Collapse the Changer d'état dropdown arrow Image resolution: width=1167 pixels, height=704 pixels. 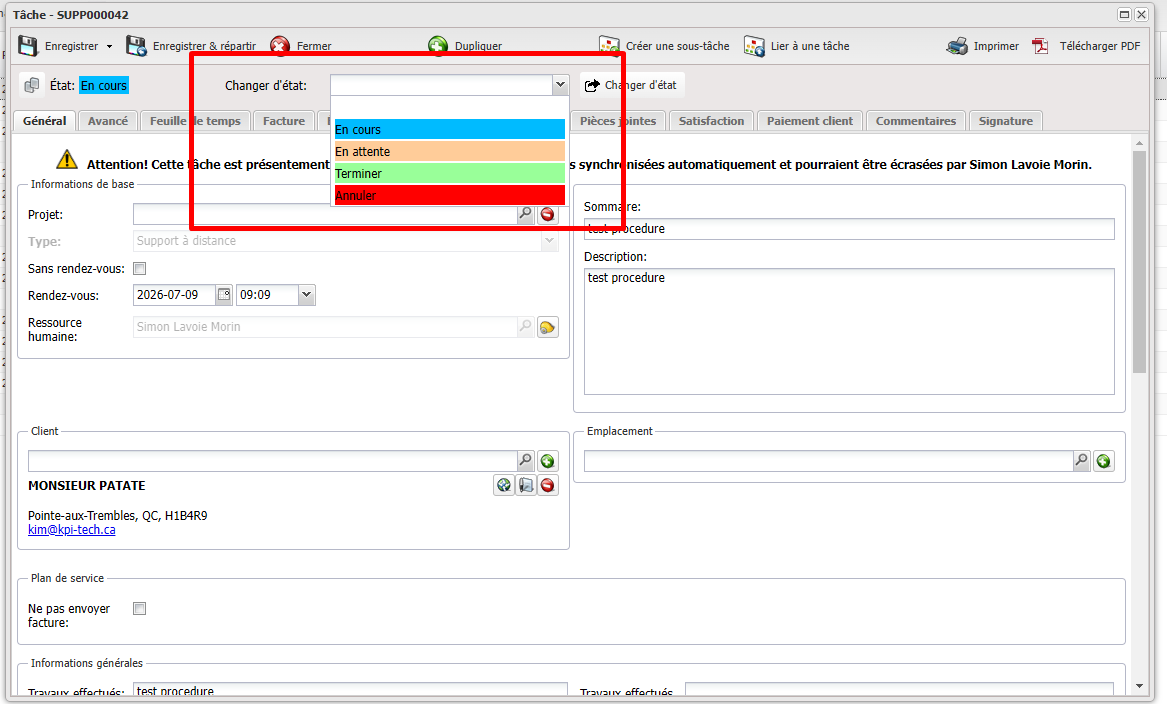tap(560, 85)
